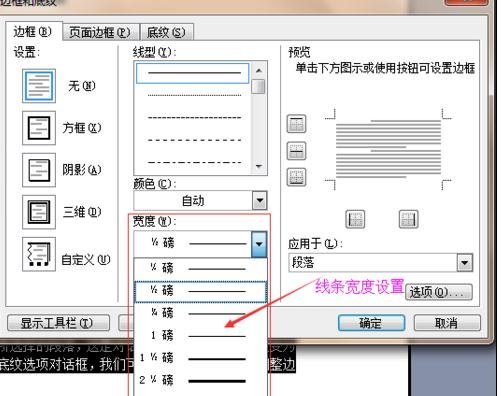This screenshot has height=396, width=502.
Task: Select the None (无) border setting icon
Action: [x=39, y=86]
